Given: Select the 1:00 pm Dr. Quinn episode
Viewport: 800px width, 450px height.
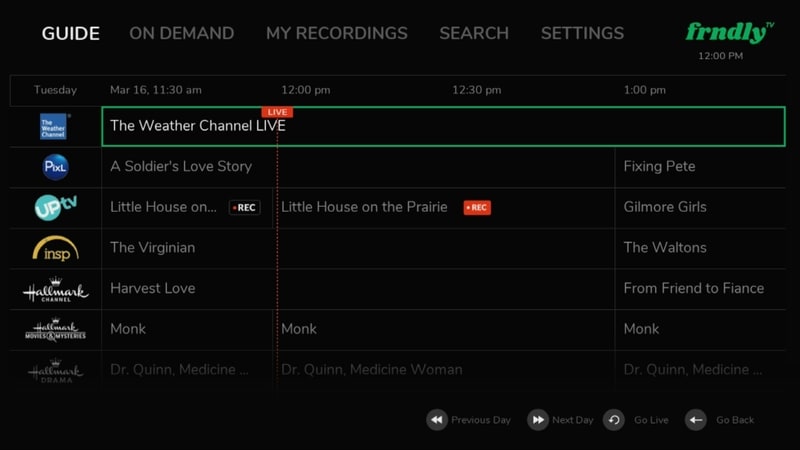Looking at the screenshot, I should (x=701, y=370).
